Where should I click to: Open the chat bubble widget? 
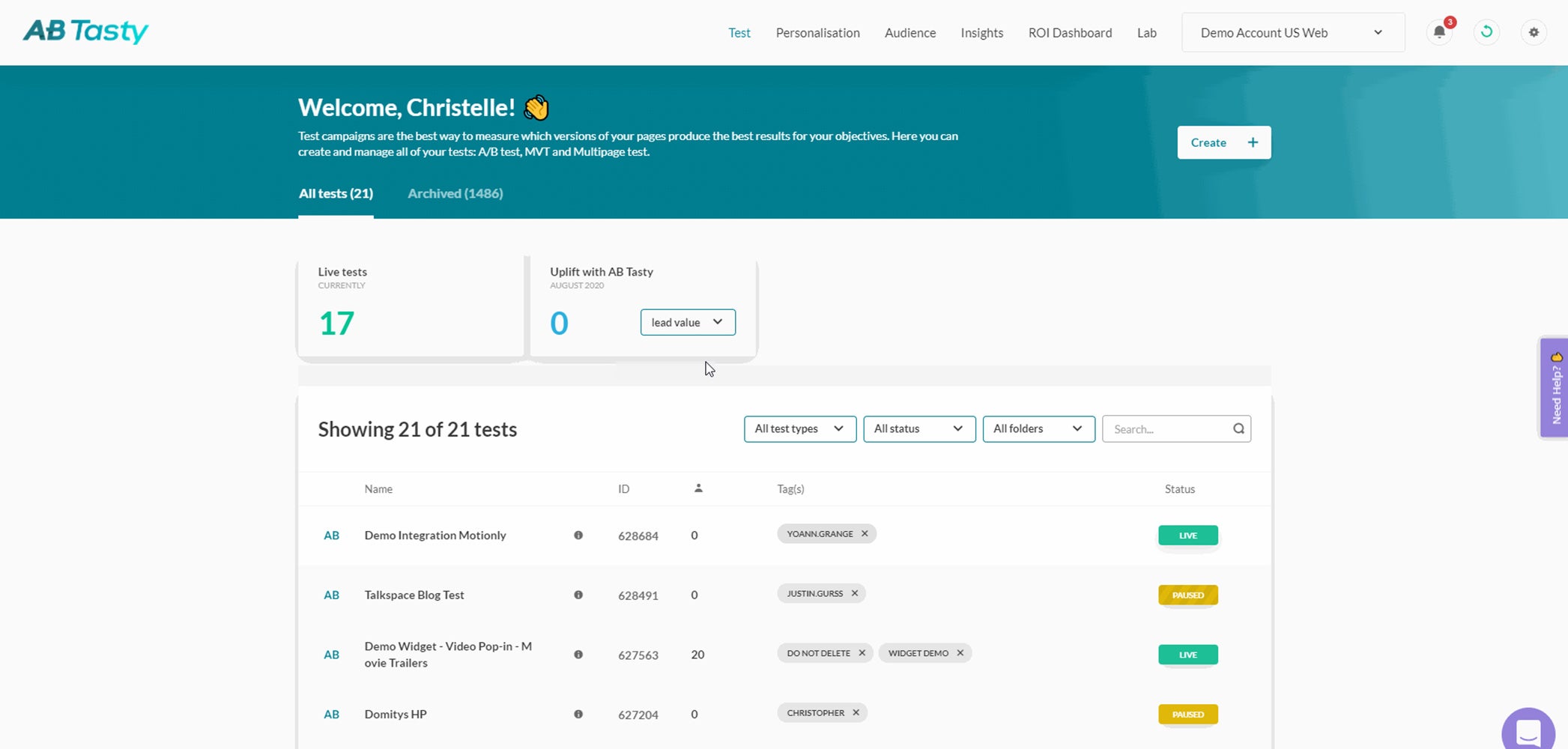tap(1528, 731)
